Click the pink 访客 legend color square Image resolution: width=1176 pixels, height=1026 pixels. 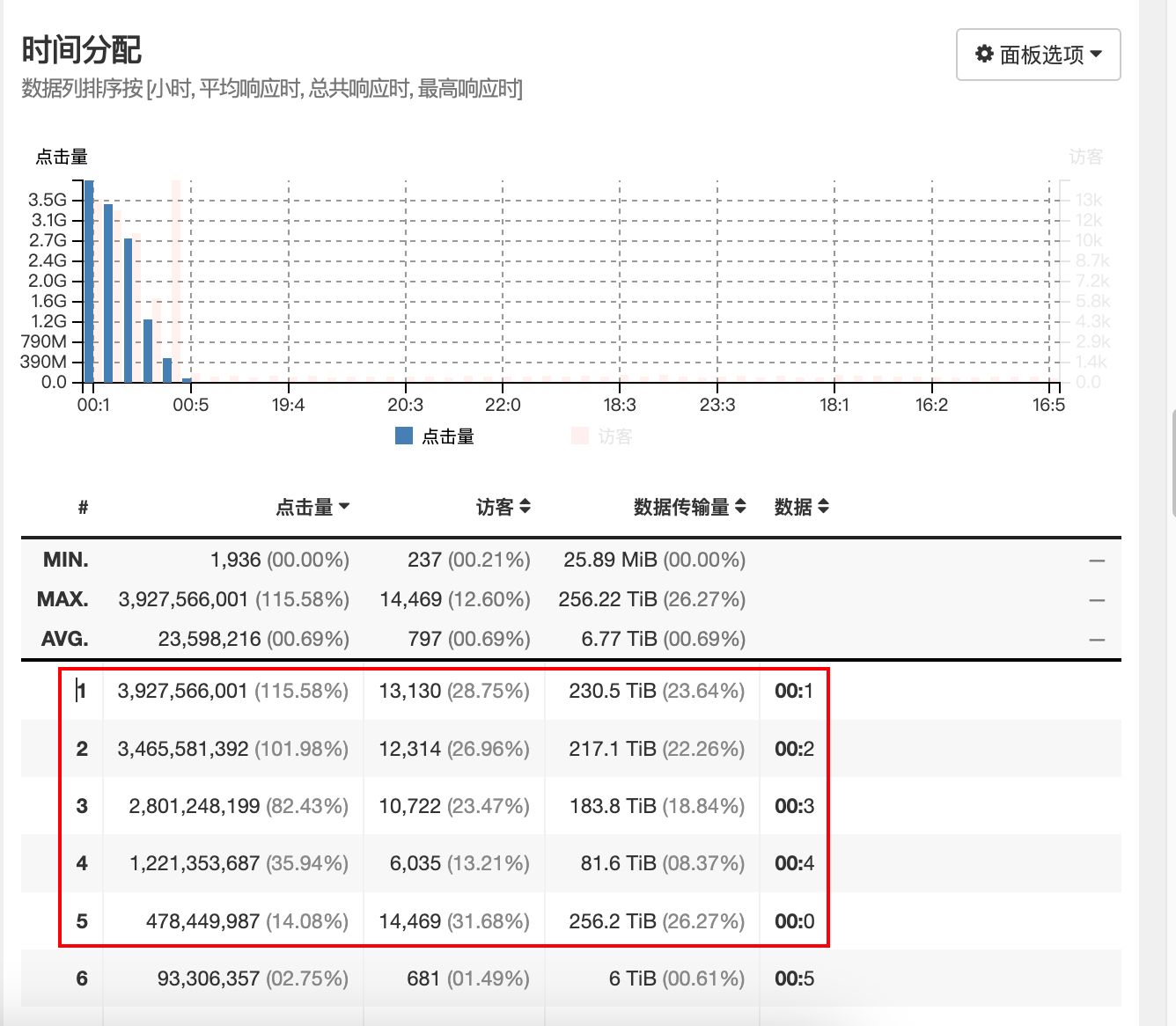[x=580, y=436]
